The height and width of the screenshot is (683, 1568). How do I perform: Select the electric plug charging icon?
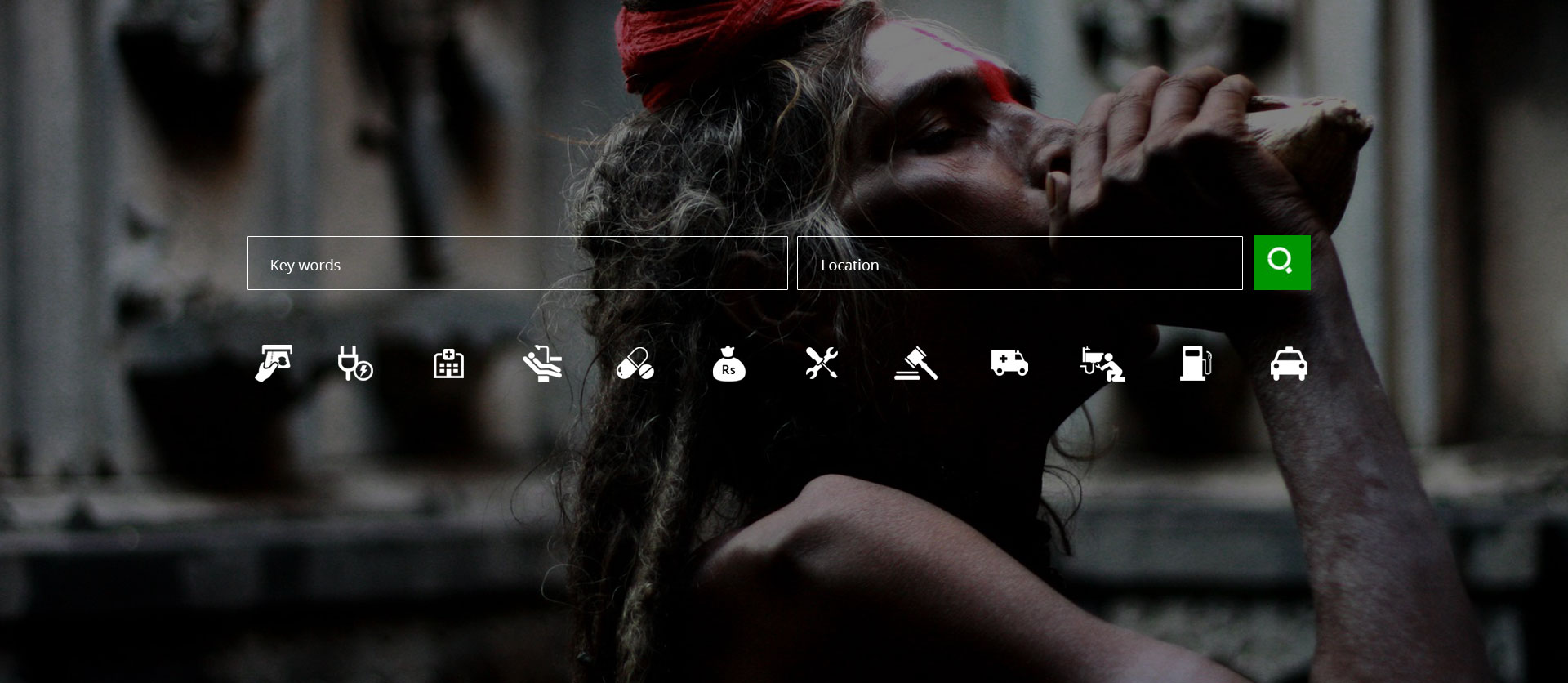click(x=355, y=364)
